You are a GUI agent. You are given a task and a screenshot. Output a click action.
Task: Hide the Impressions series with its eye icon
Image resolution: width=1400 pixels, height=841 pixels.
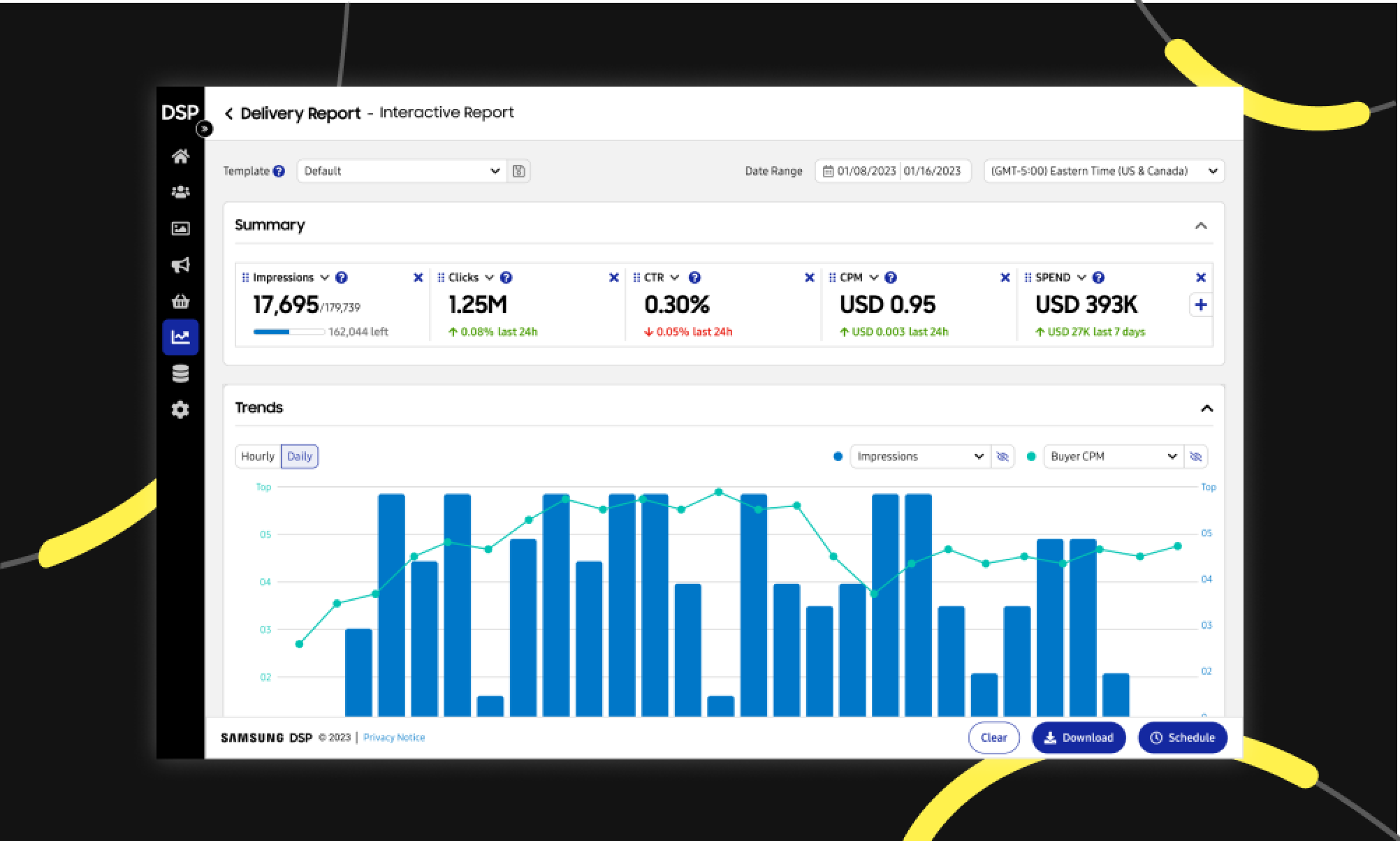[1002, 457]
